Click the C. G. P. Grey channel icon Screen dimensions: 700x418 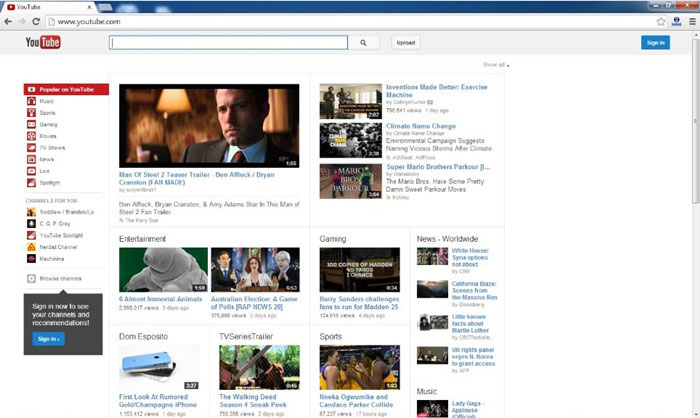(x=31, y=223)
